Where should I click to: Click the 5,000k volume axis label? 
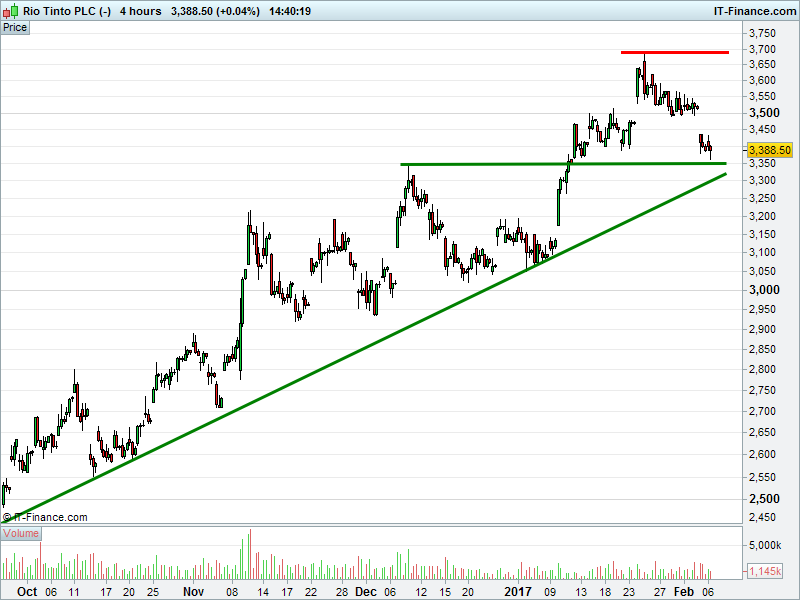(765, 545)
